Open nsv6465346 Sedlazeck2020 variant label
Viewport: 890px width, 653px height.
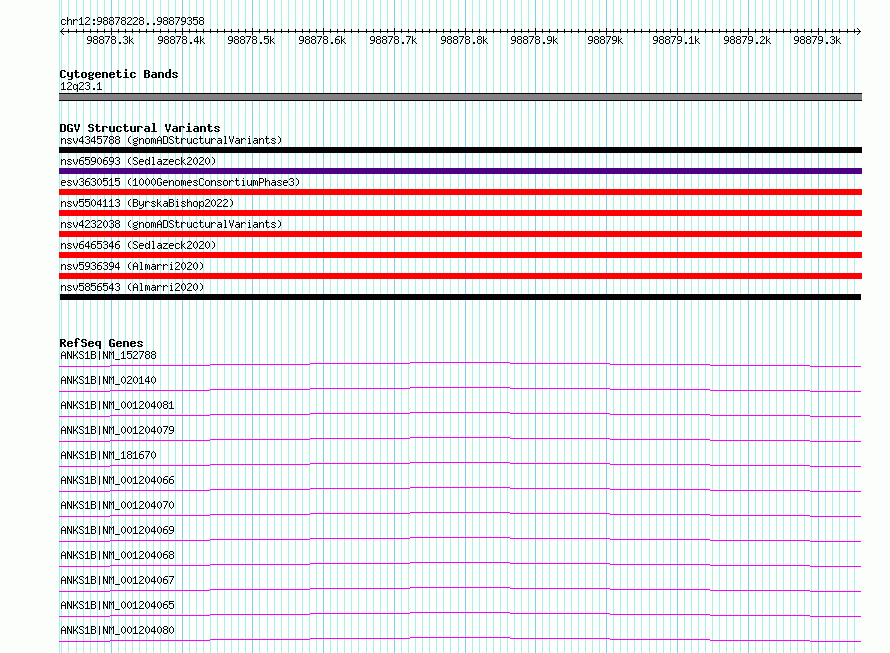point(138,245)
